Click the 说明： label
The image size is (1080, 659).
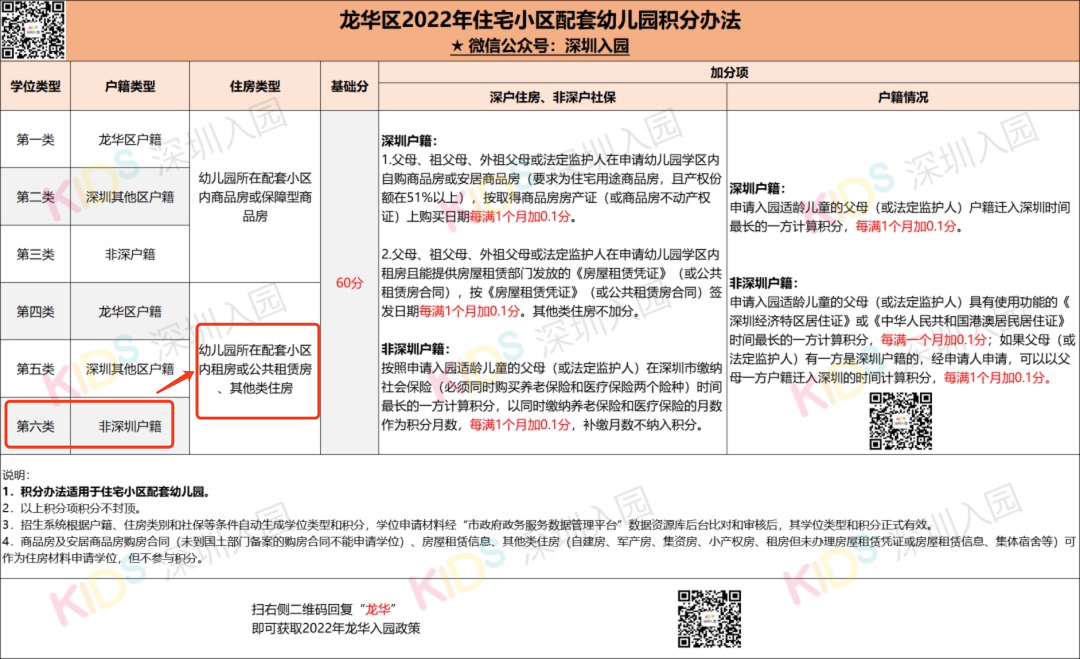pyautogui.click(x=16, y=474)
